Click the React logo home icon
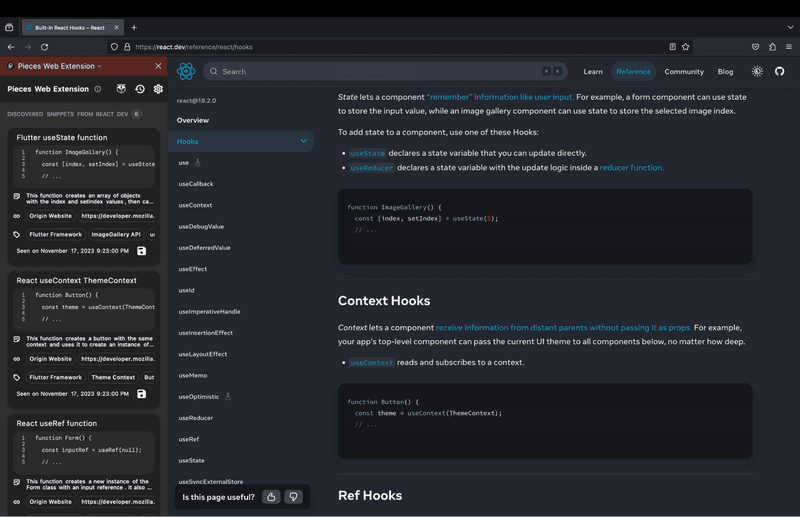Viewport: 800px width, 517px height. (x=186, y=71)
